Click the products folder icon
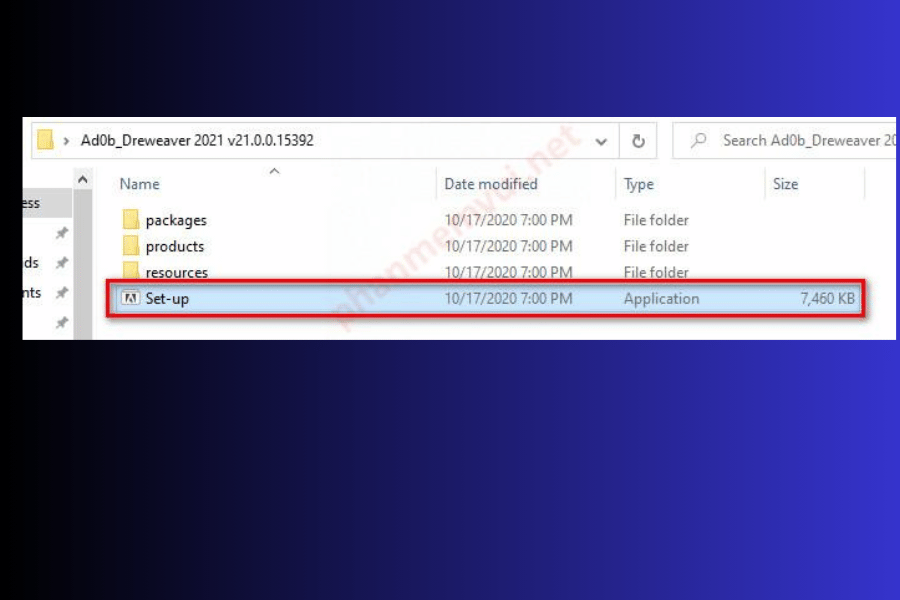This screenshot has height=600, width=900. point(130,246)
